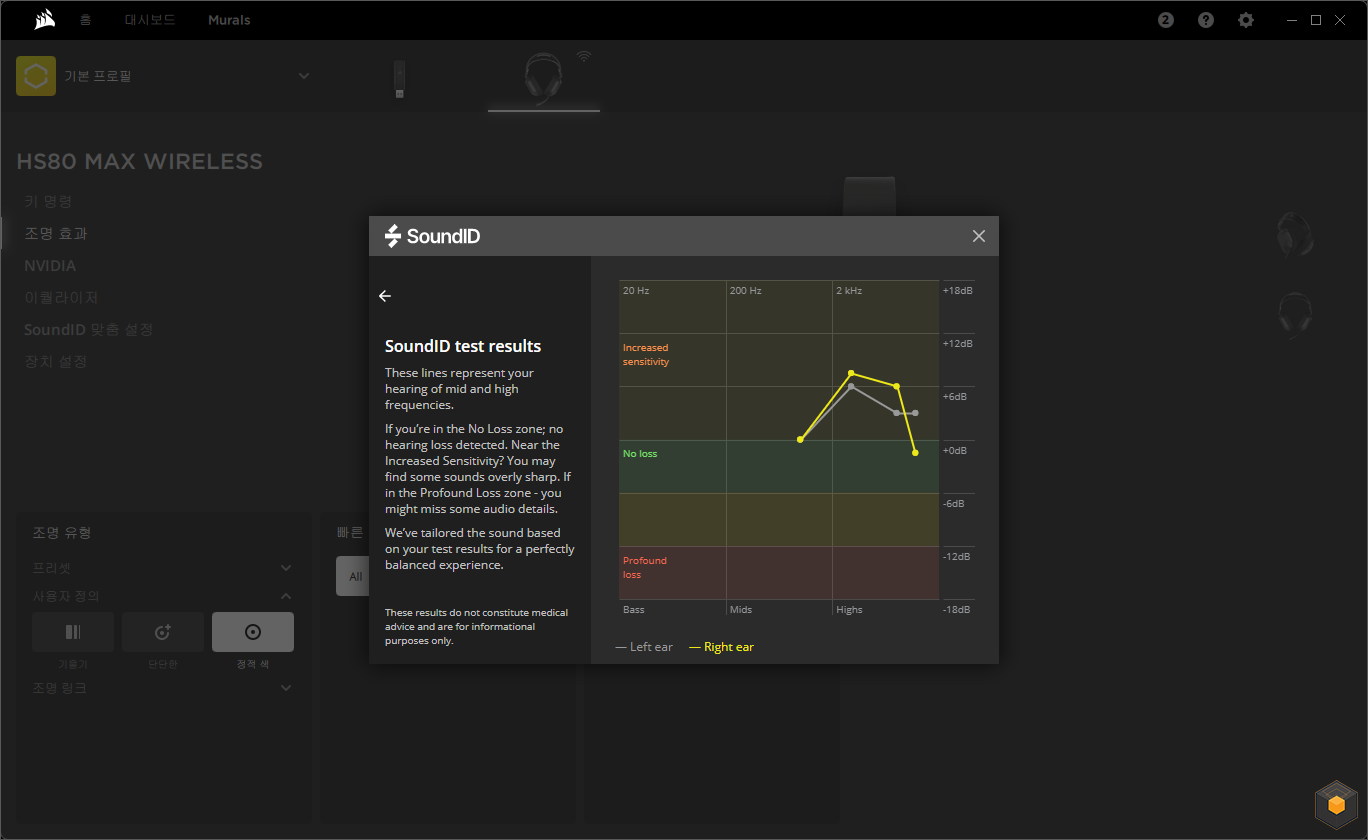Switch to the 대시보드 tab
The image size is (1368, 840).
[x=150, y=20]
